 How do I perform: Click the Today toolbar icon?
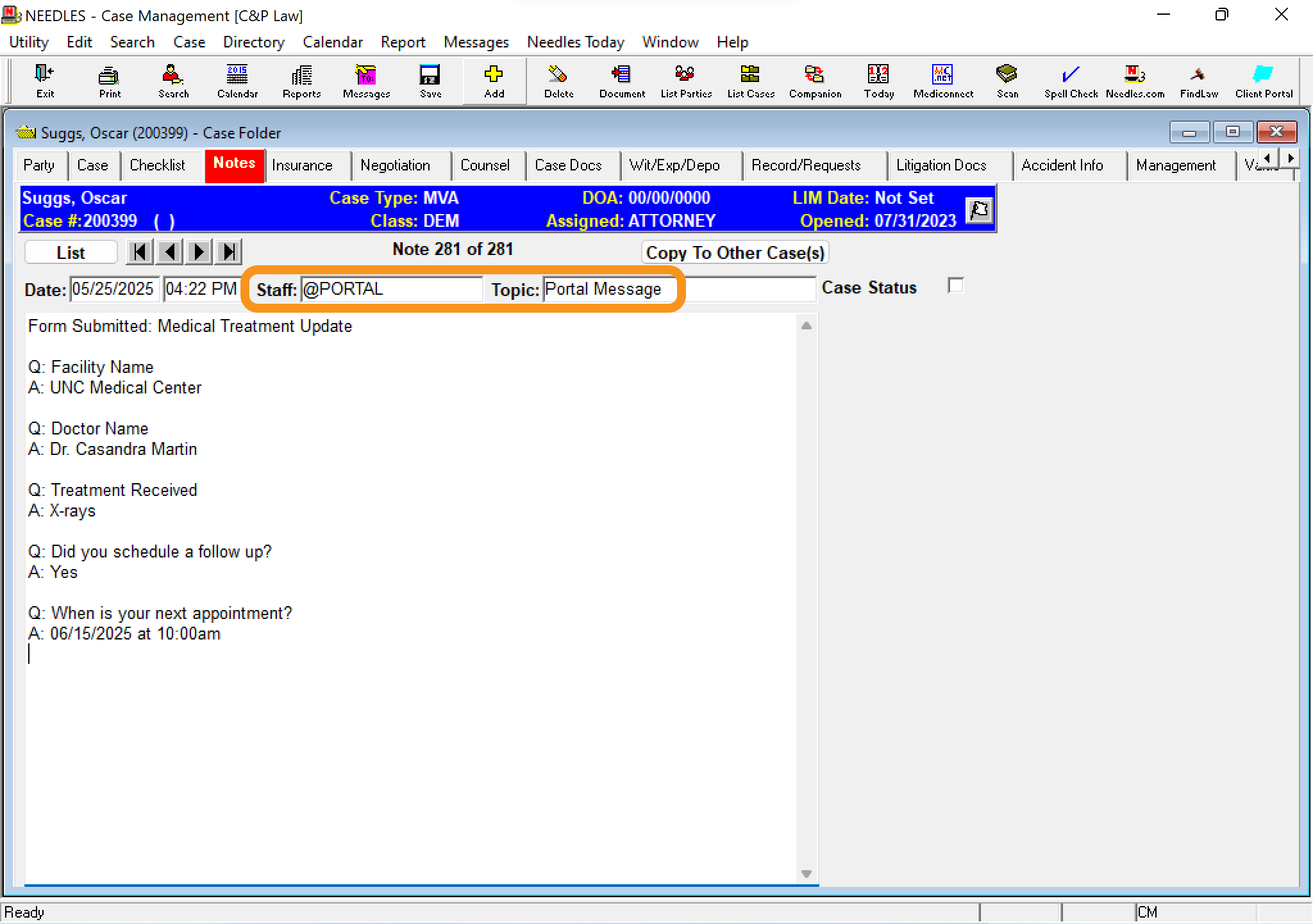(879, 81)
